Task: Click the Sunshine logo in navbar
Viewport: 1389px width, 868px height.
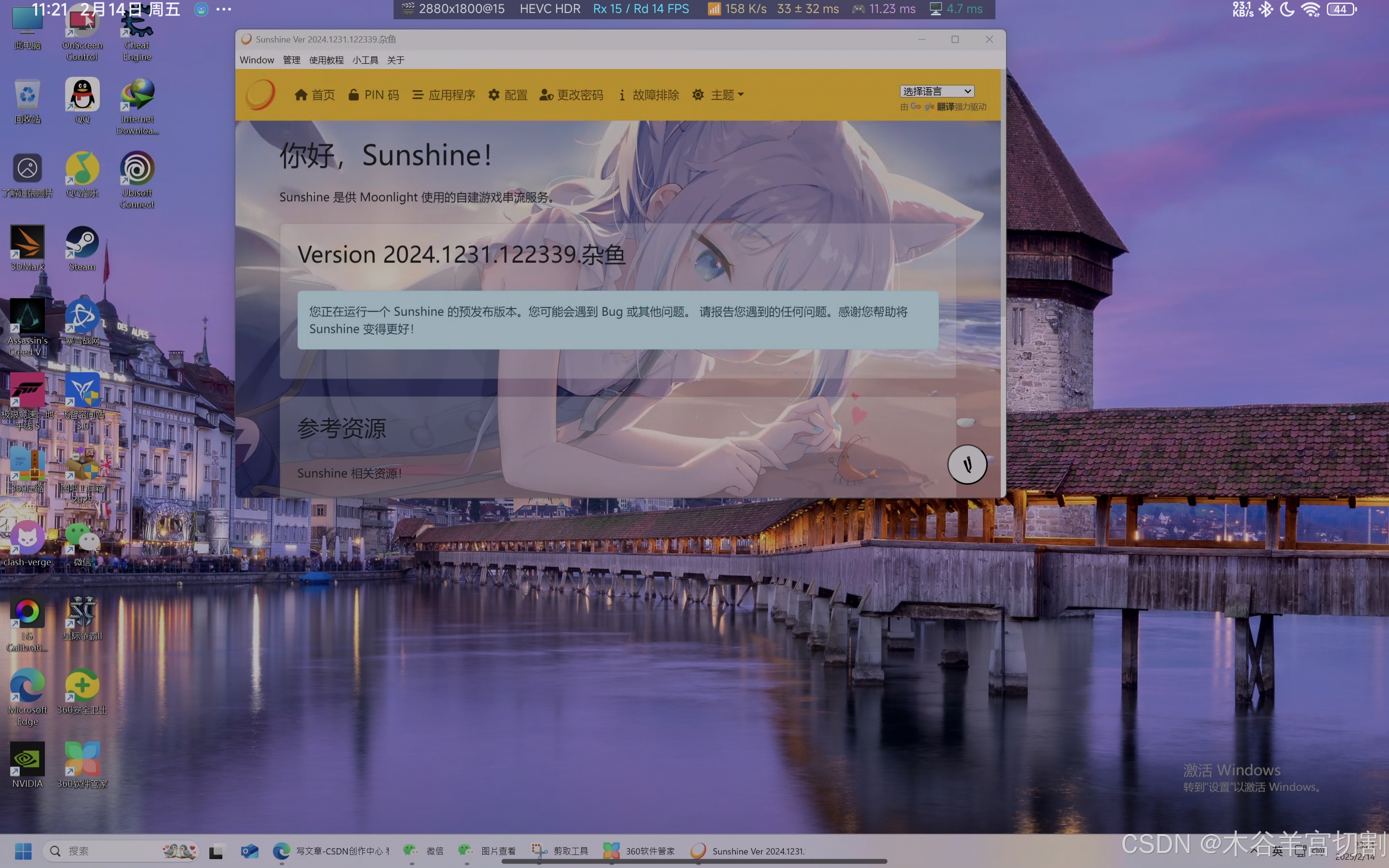Action: [x=260, y=95]
